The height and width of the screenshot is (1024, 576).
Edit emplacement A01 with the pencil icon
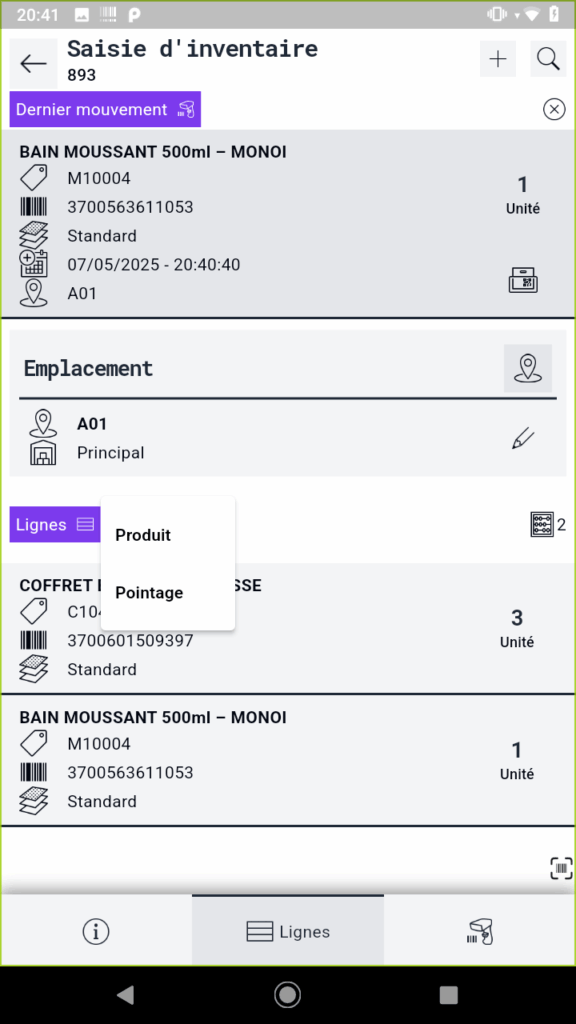(523, 438)
